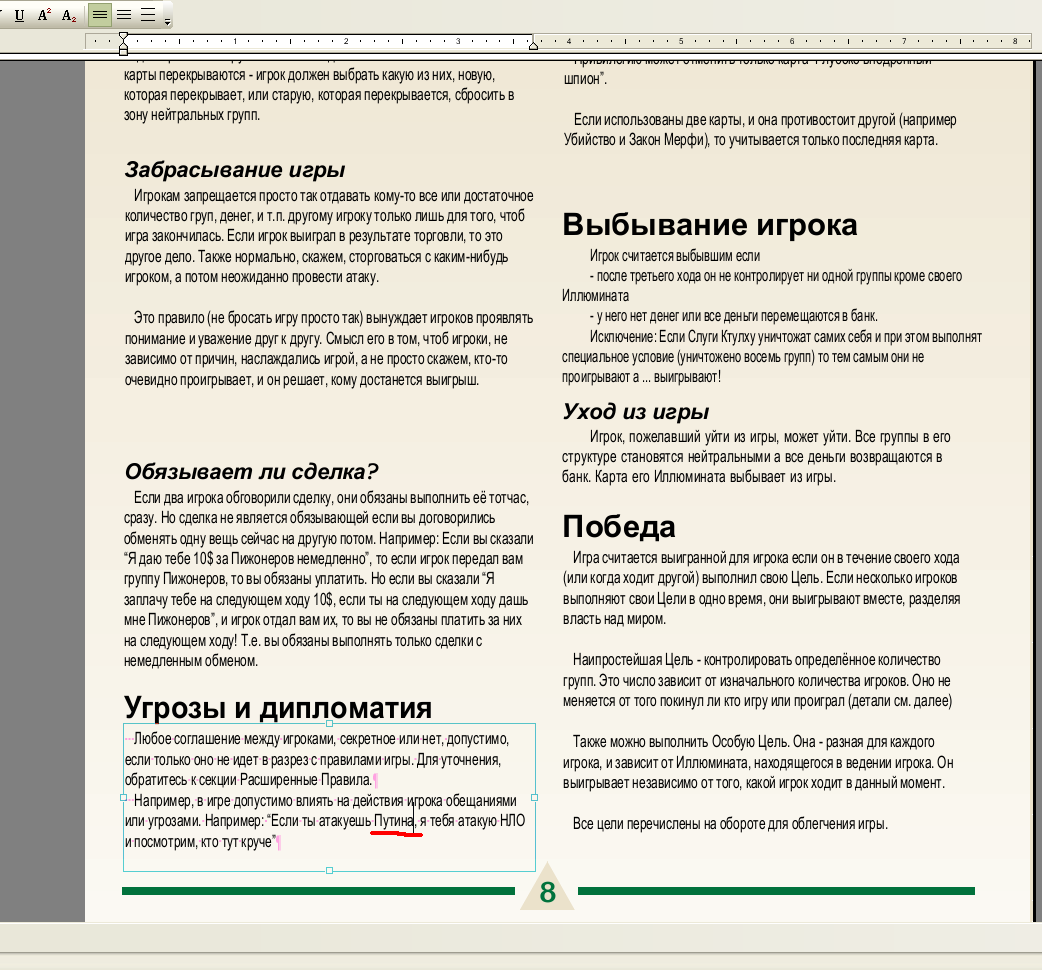Click the misspelled word "Путина"
1042x970 pixels.
[x=394, y=821]
